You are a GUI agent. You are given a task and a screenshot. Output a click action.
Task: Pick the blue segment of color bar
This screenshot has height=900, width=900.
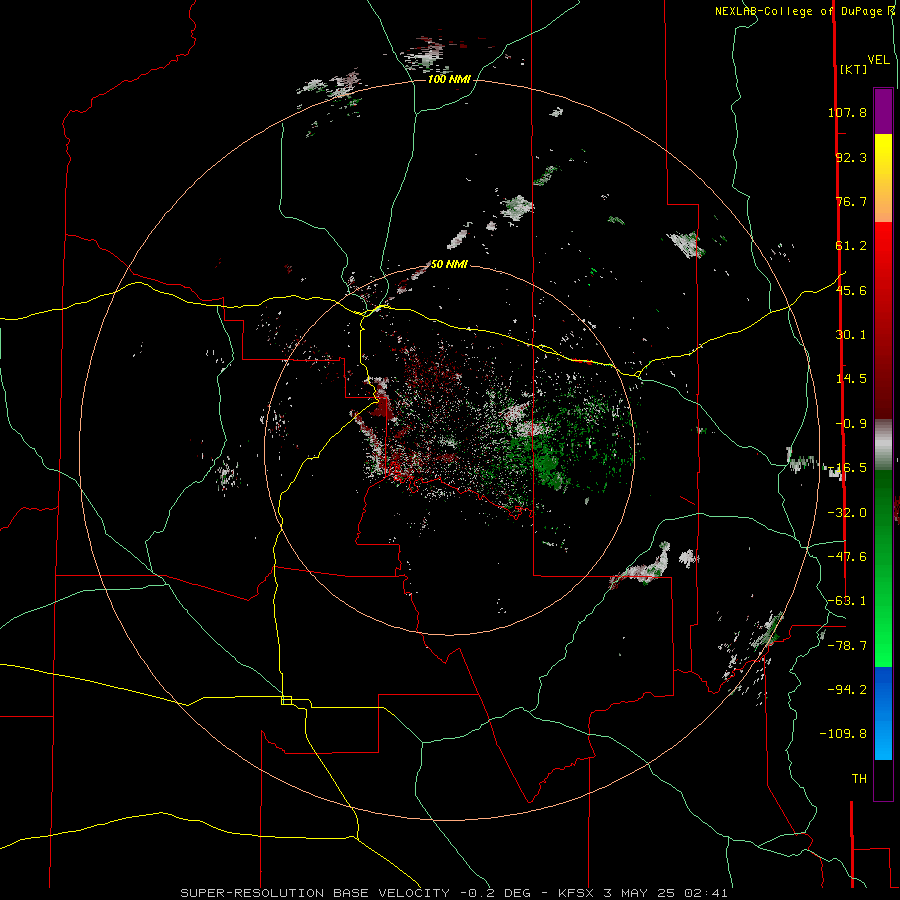point(883,713)
